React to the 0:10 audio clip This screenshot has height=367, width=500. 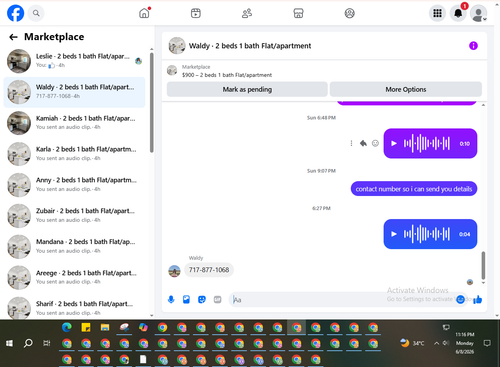point(375,143)
